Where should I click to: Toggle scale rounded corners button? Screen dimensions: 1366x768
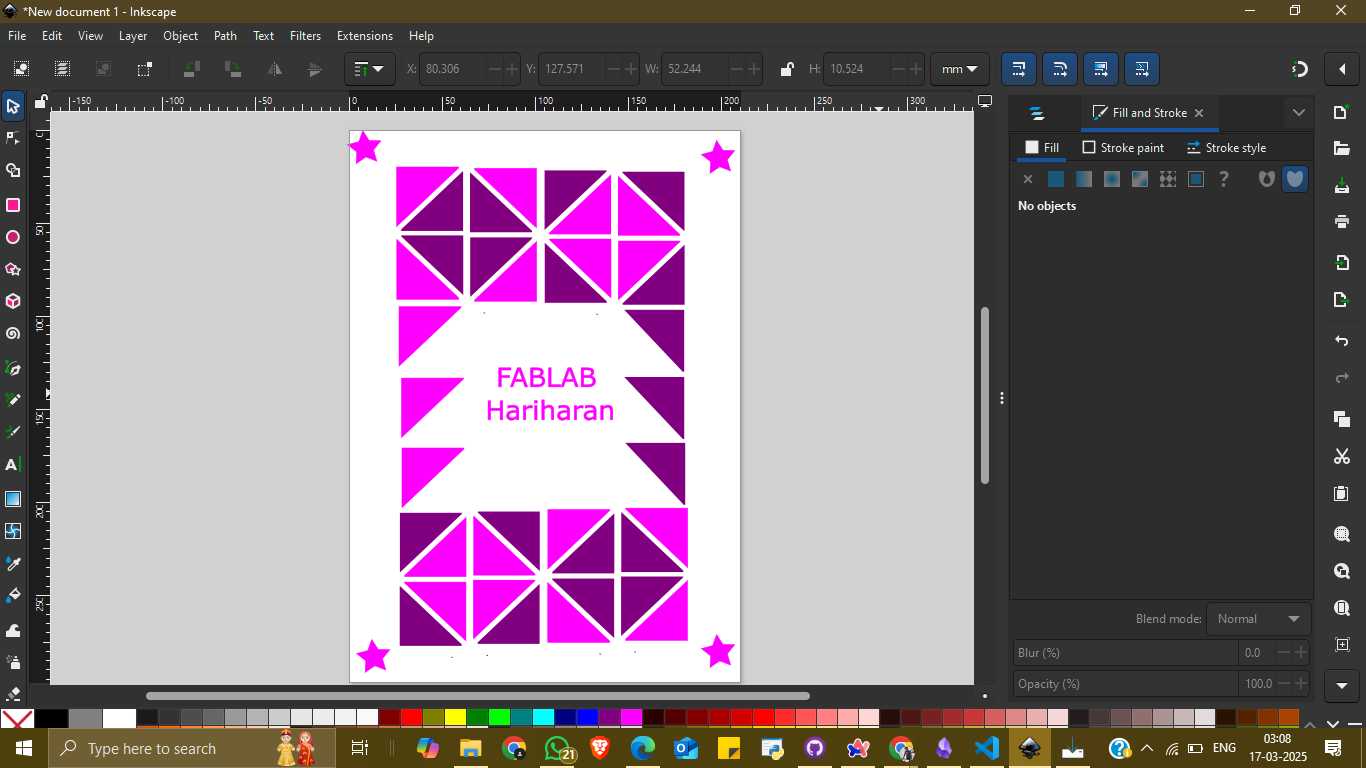click(x=1060, y=69)
